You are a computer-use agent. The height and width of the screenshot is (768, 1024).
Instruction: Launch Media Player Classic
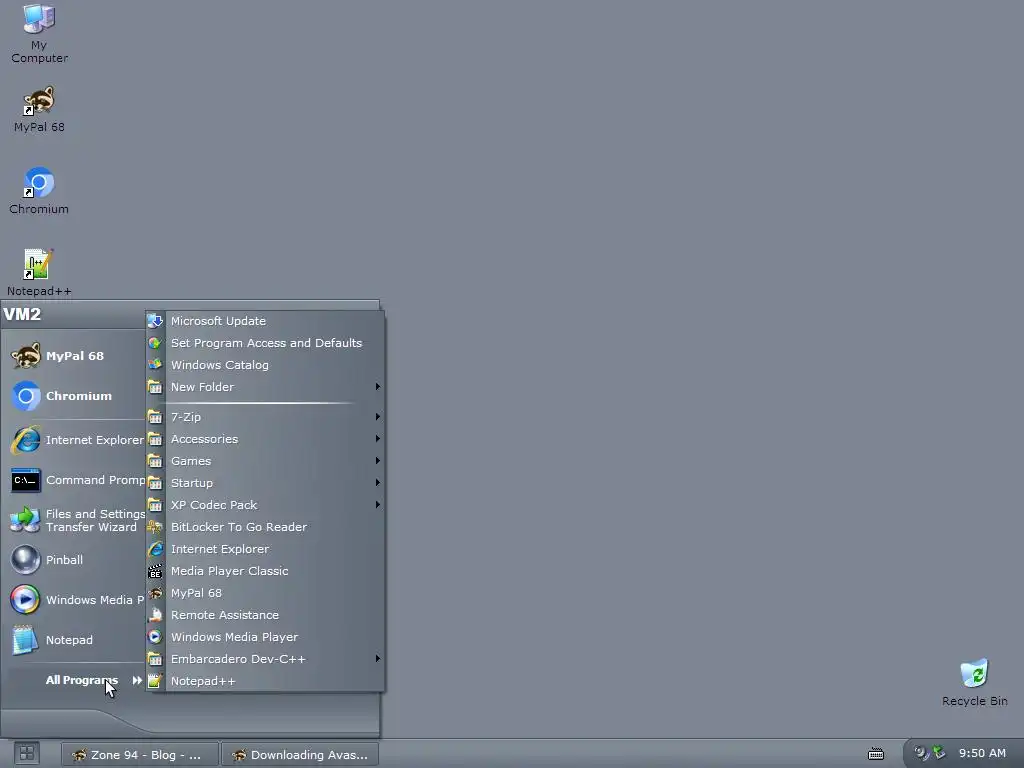[265, 571]
